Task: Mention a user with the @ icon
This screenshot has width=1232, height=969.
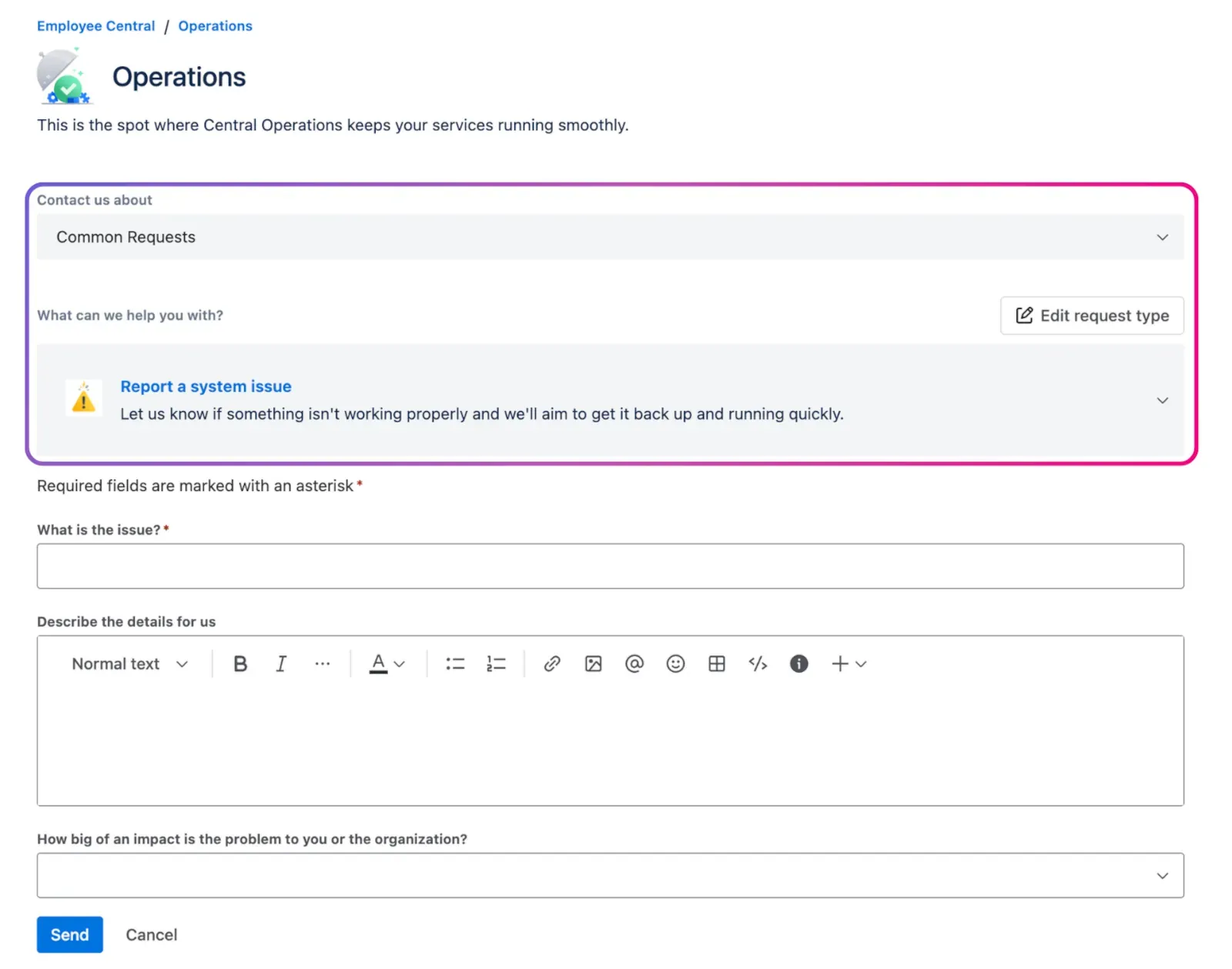Action: [x=634, y=663]
